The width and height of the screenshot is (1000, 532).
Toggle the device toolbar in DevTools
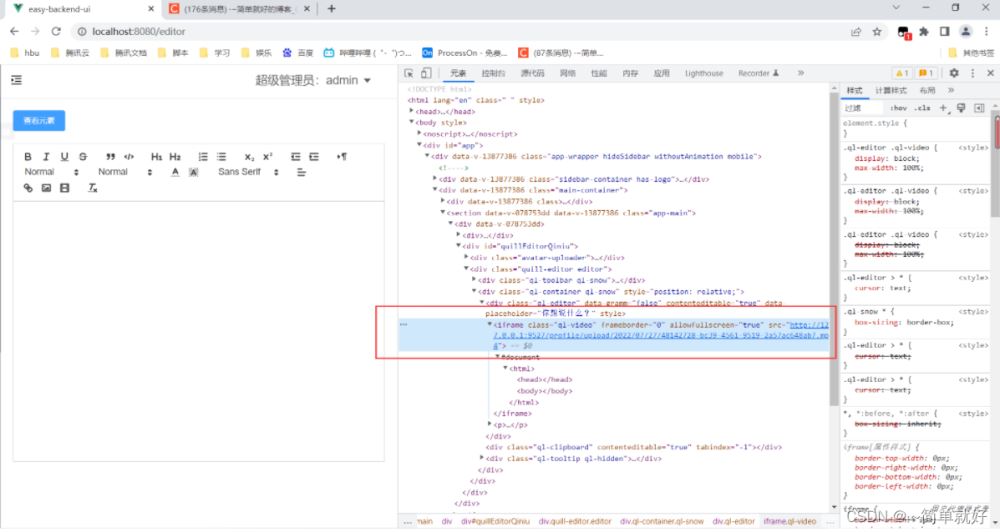[426, 73]
